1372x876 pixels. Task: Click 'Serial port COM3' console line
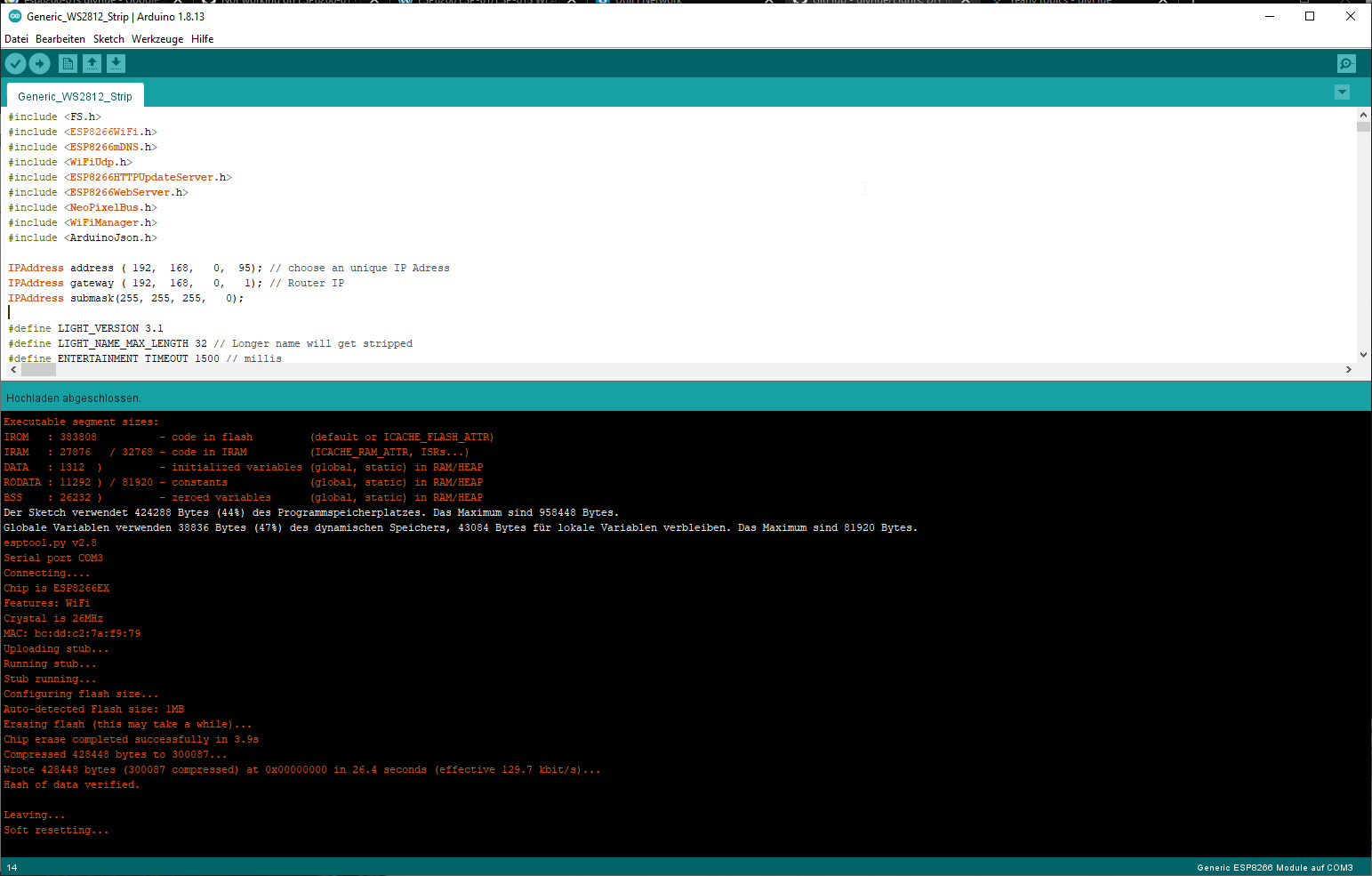point(53,558)
